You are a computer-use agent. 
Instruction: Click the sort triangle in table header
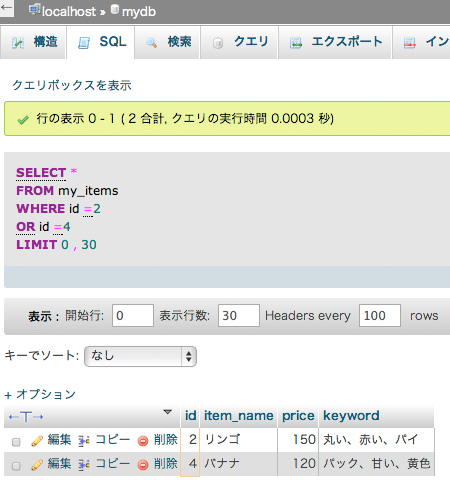coord(168,412)
